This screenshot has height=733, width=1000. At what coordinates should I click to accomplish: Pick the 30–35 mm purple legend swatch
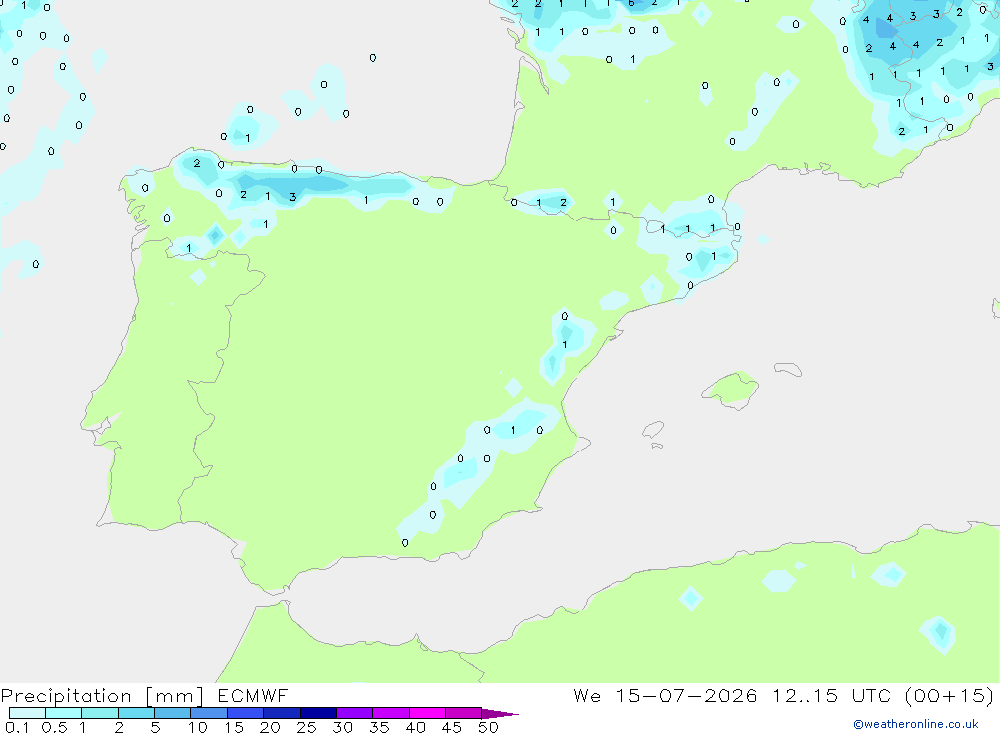355,713
